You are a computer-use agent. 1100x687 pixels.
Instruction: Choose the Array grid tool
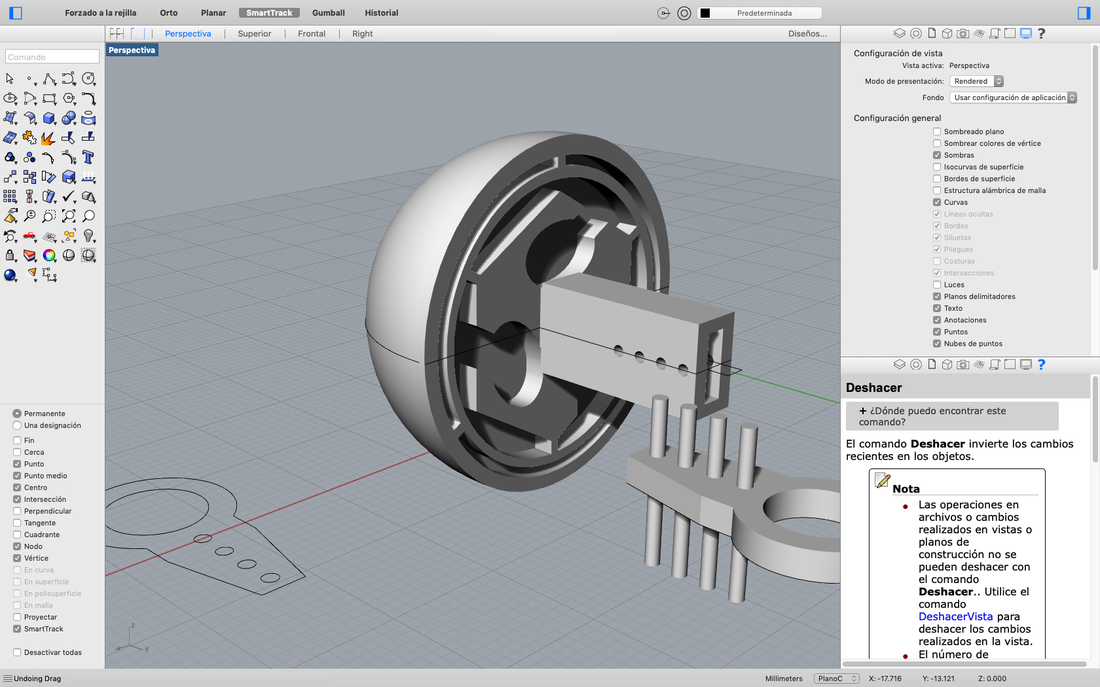(x=10, y=196)
